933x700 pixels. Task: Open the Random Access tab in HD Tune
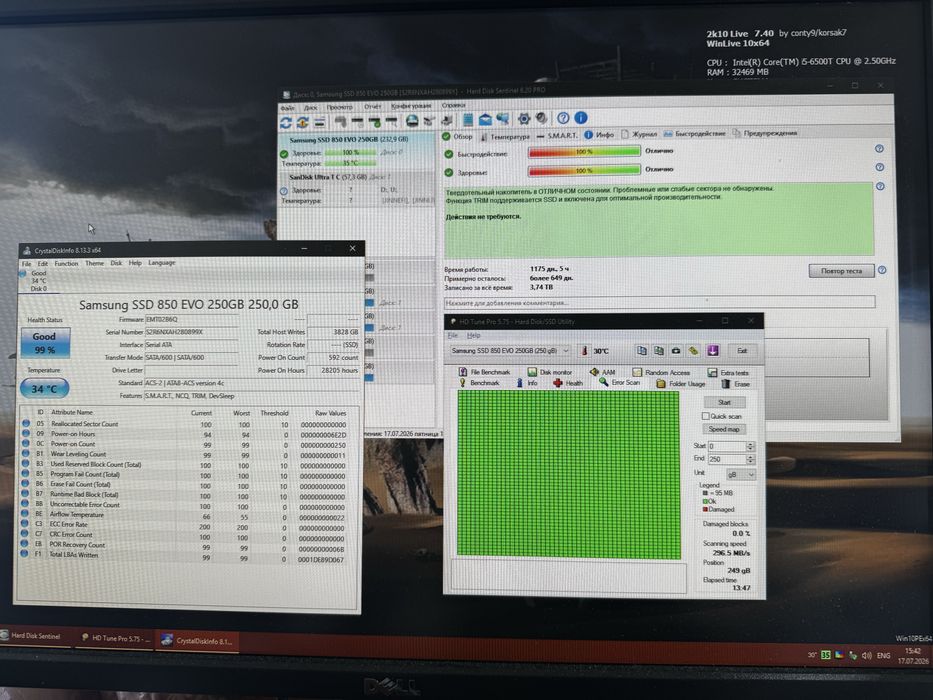[x=661, y=373]
